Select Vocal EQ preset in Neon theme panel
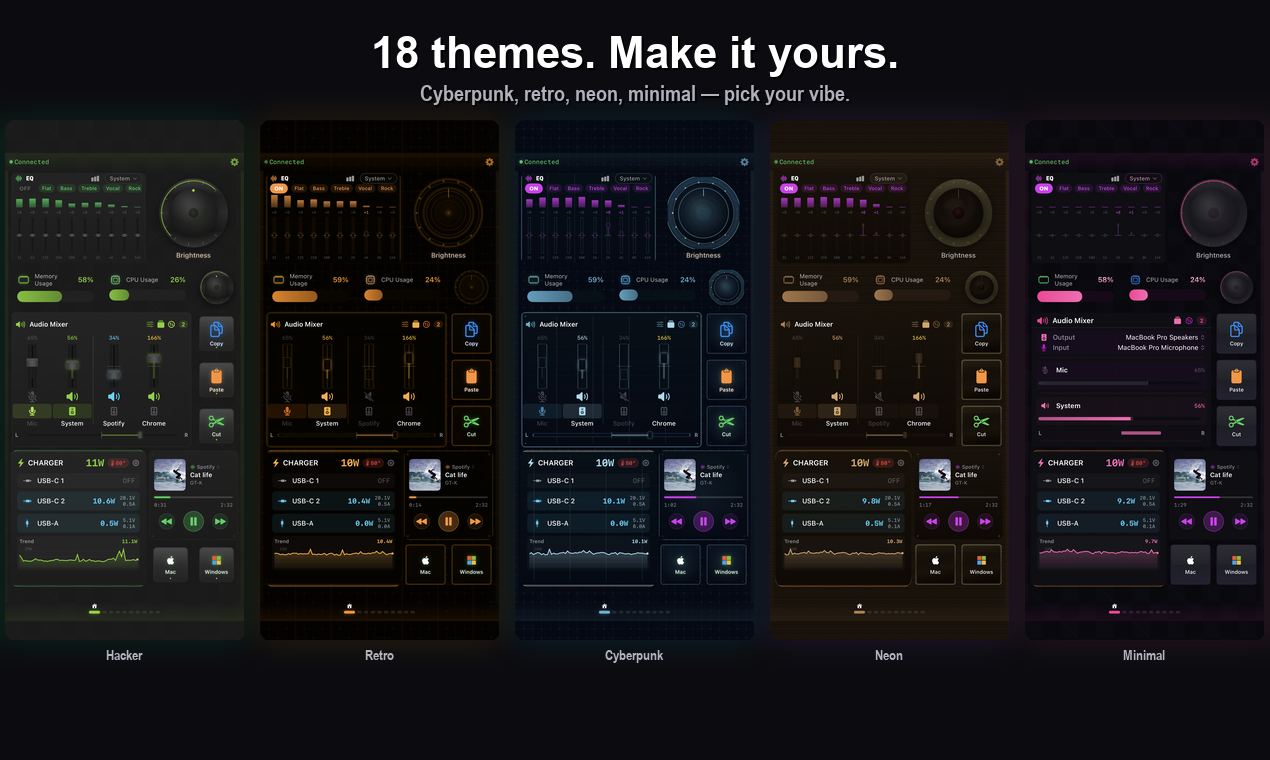The width and height of the screenshot is (1270, 760). (875, 188)
